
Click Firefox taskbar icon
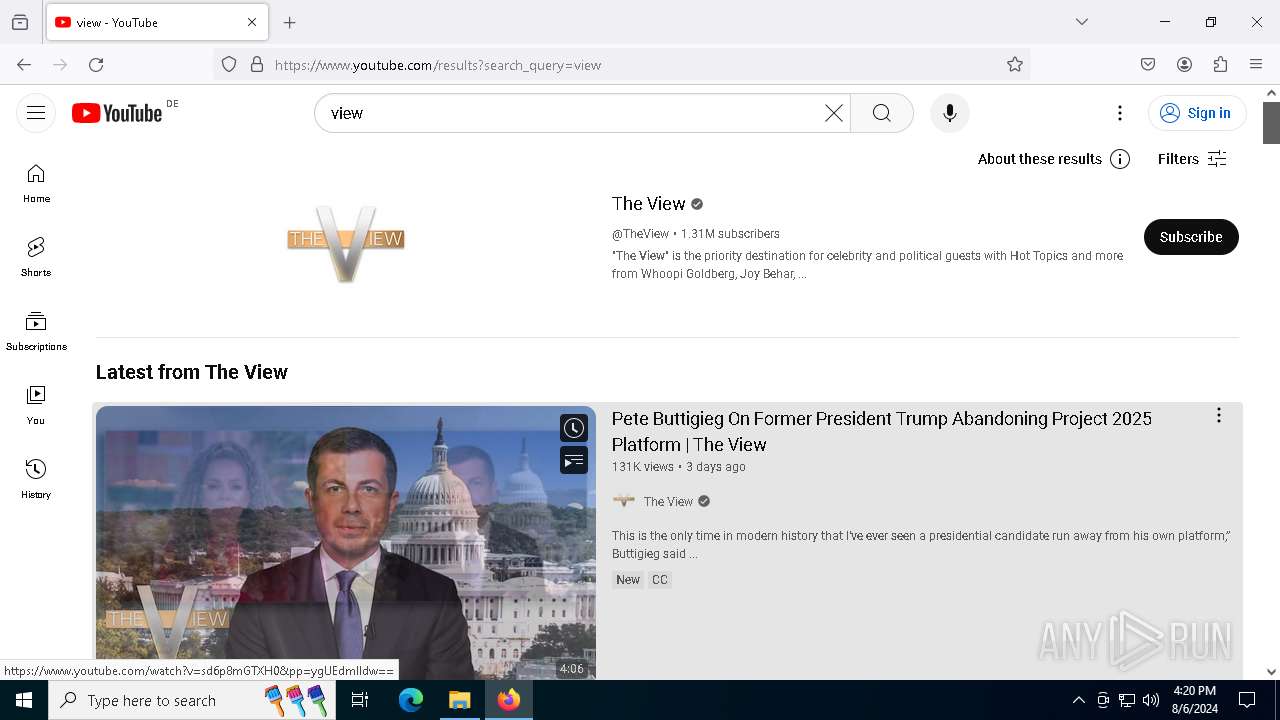tap(509, 700)
